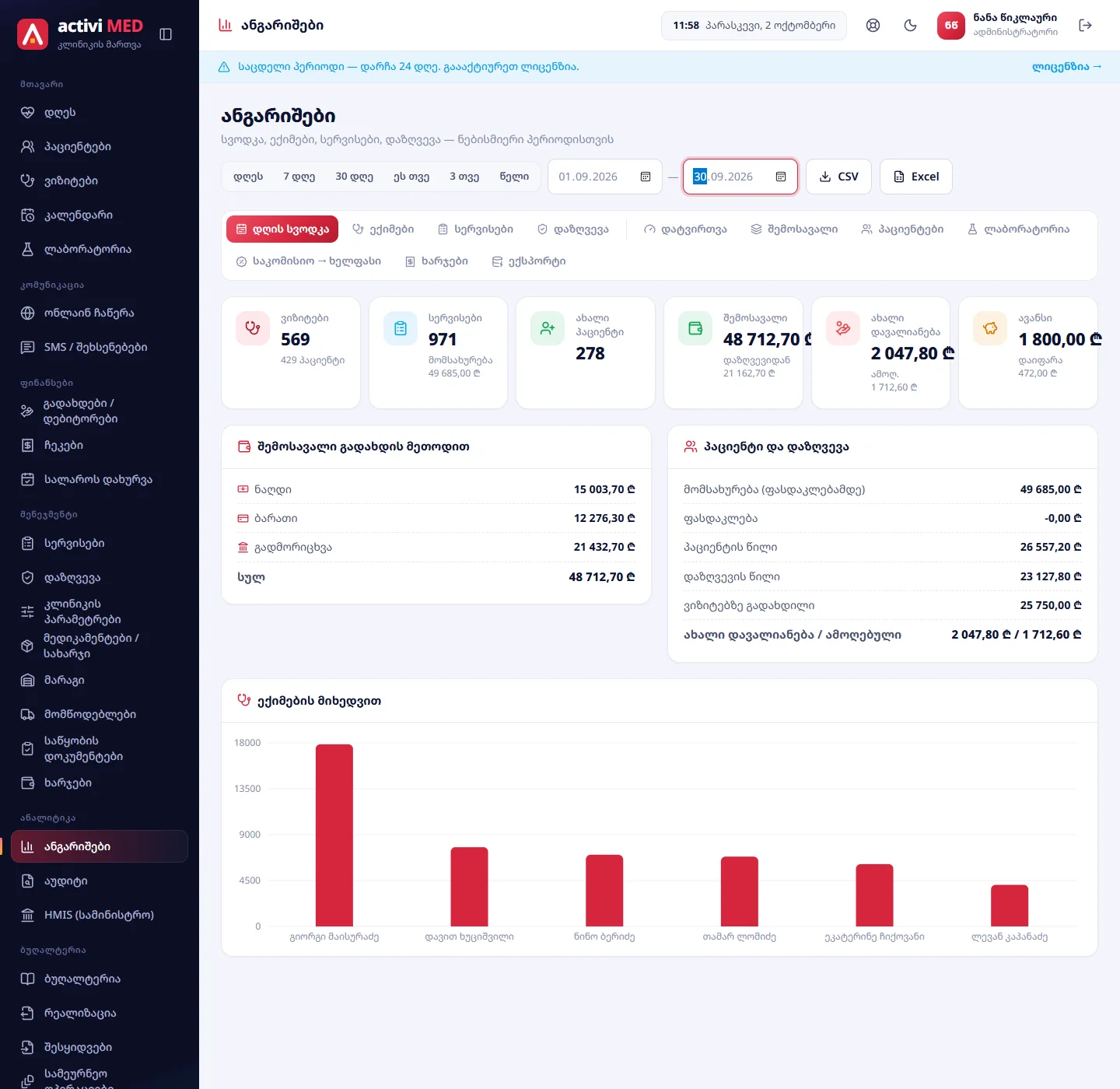Click the რეალიზაცია icon in sidebar

click(27, 1013)
